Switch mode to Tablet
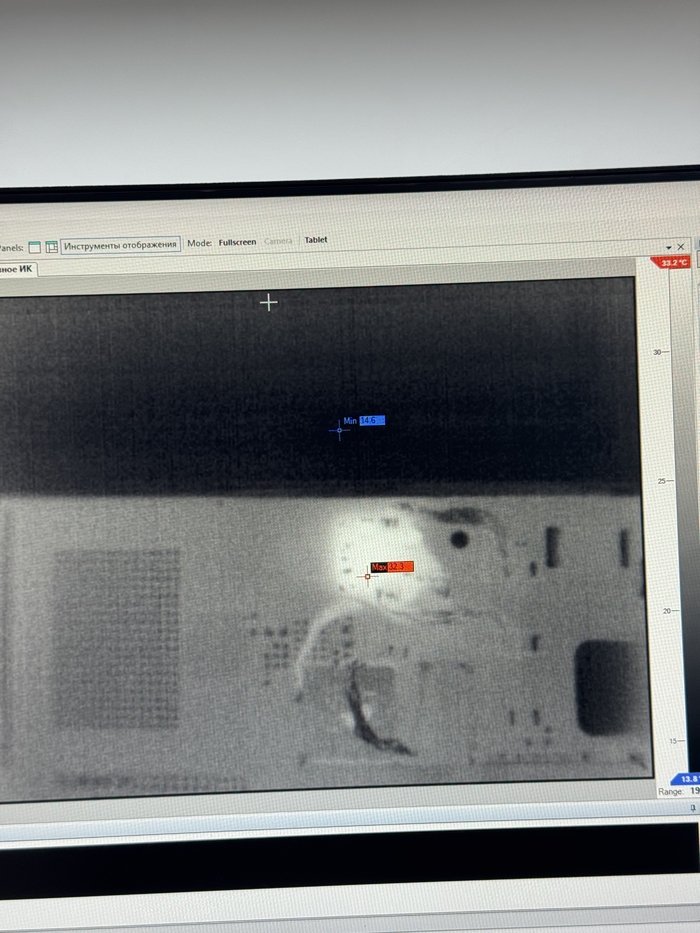700x933 pixels. (x=316, y=240)
